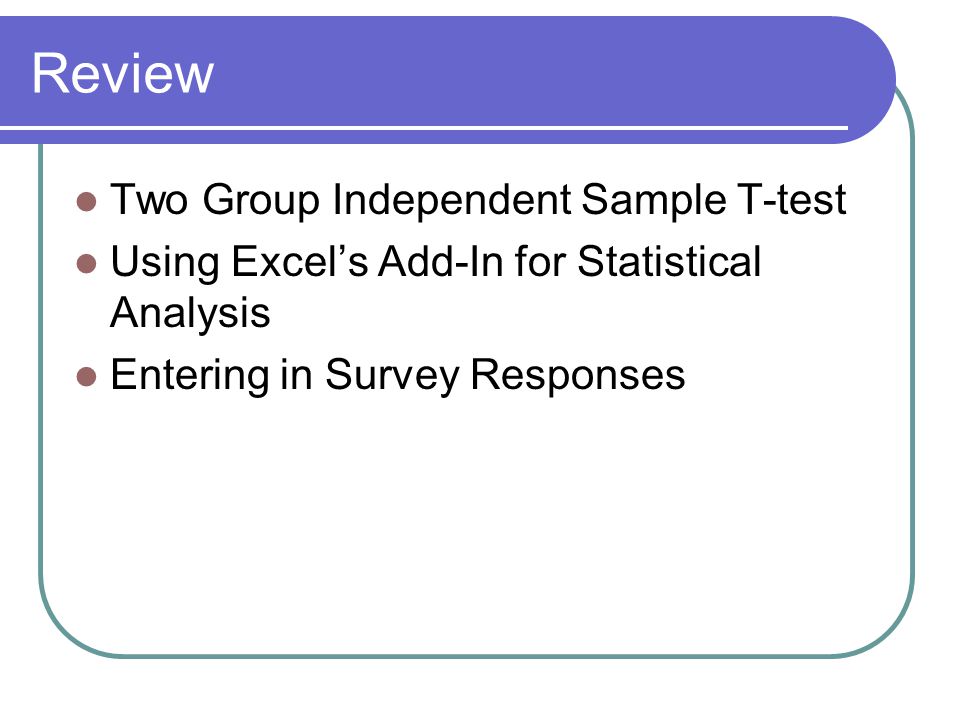The height and width of the screenshot is (720, 960).
Task: Click the word "Responses"
Action: point(577,375)
